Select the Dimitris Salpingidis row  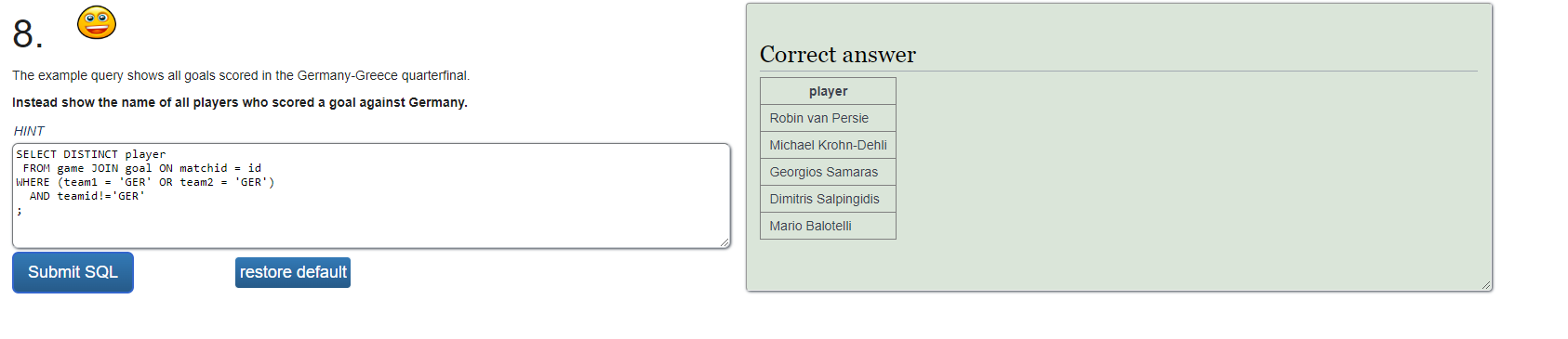(828, 199)
